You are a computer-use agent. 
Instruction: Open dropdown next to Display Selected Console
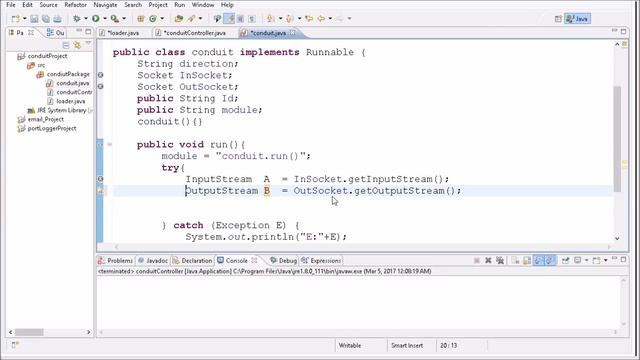pos(587,260)
